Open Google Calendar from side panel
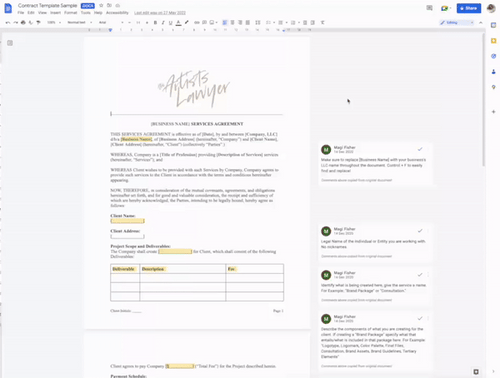Screen dimensions: 500x378 494,25
